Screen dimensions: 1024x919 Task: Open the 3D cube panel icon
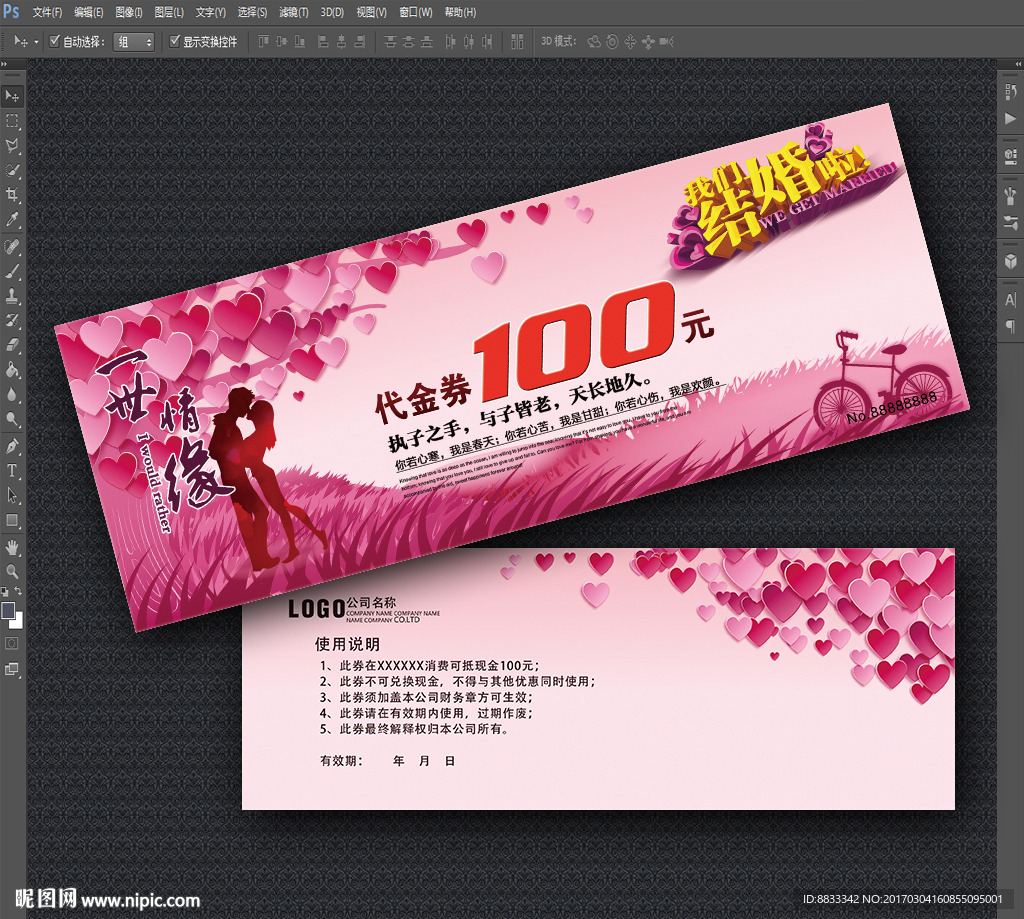[x=1011, y=261]
